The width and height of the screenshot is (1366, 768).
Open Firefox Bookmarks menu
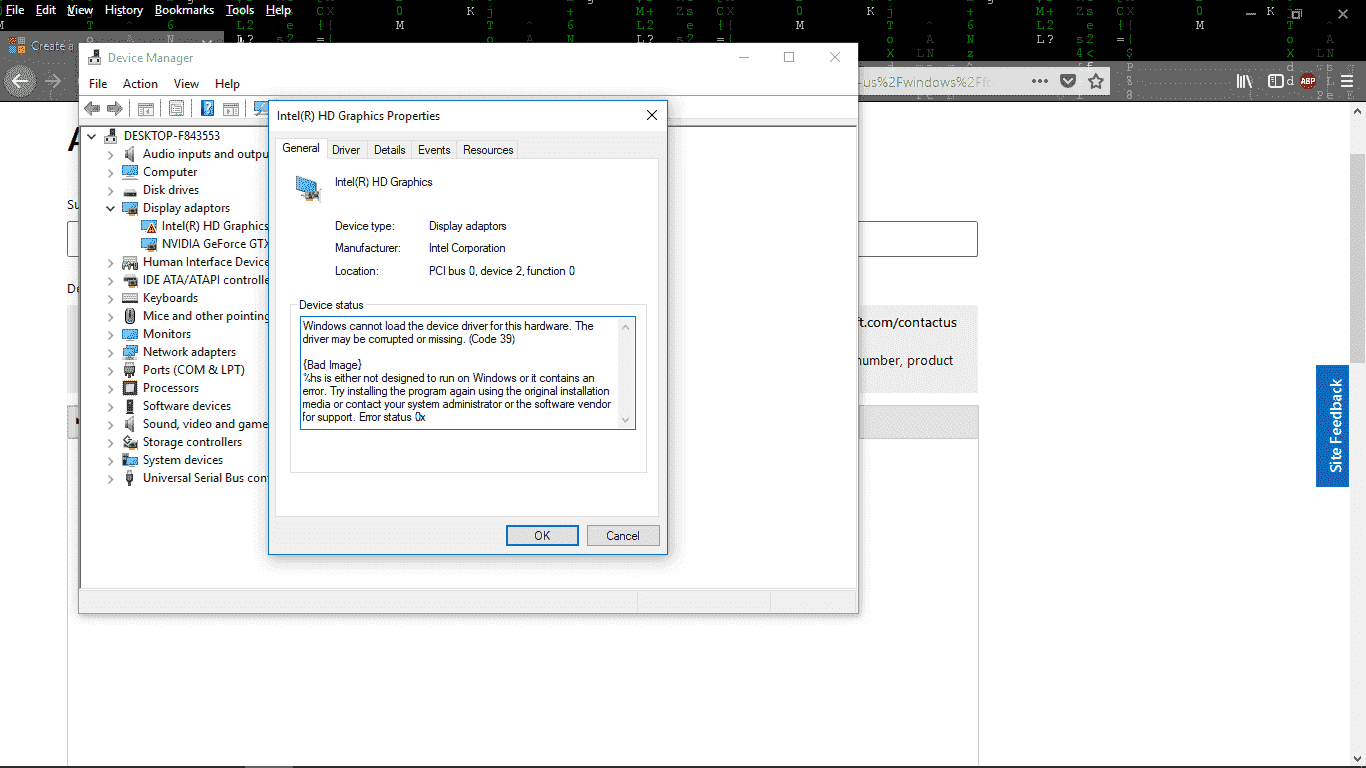click(x=184, y=10)
